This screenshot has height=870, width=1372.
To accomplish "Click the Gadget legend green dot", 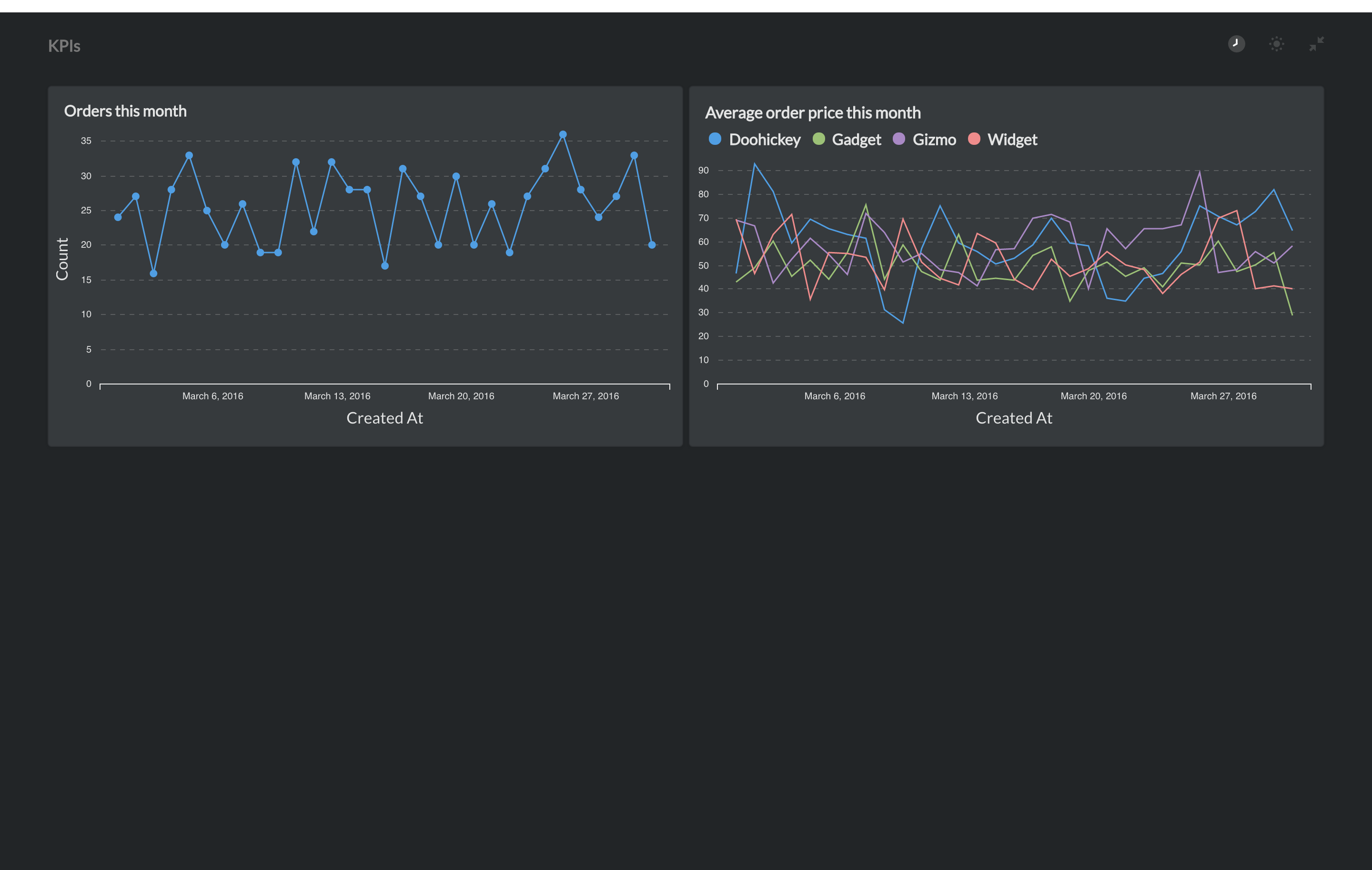I will tap(818, 139).
